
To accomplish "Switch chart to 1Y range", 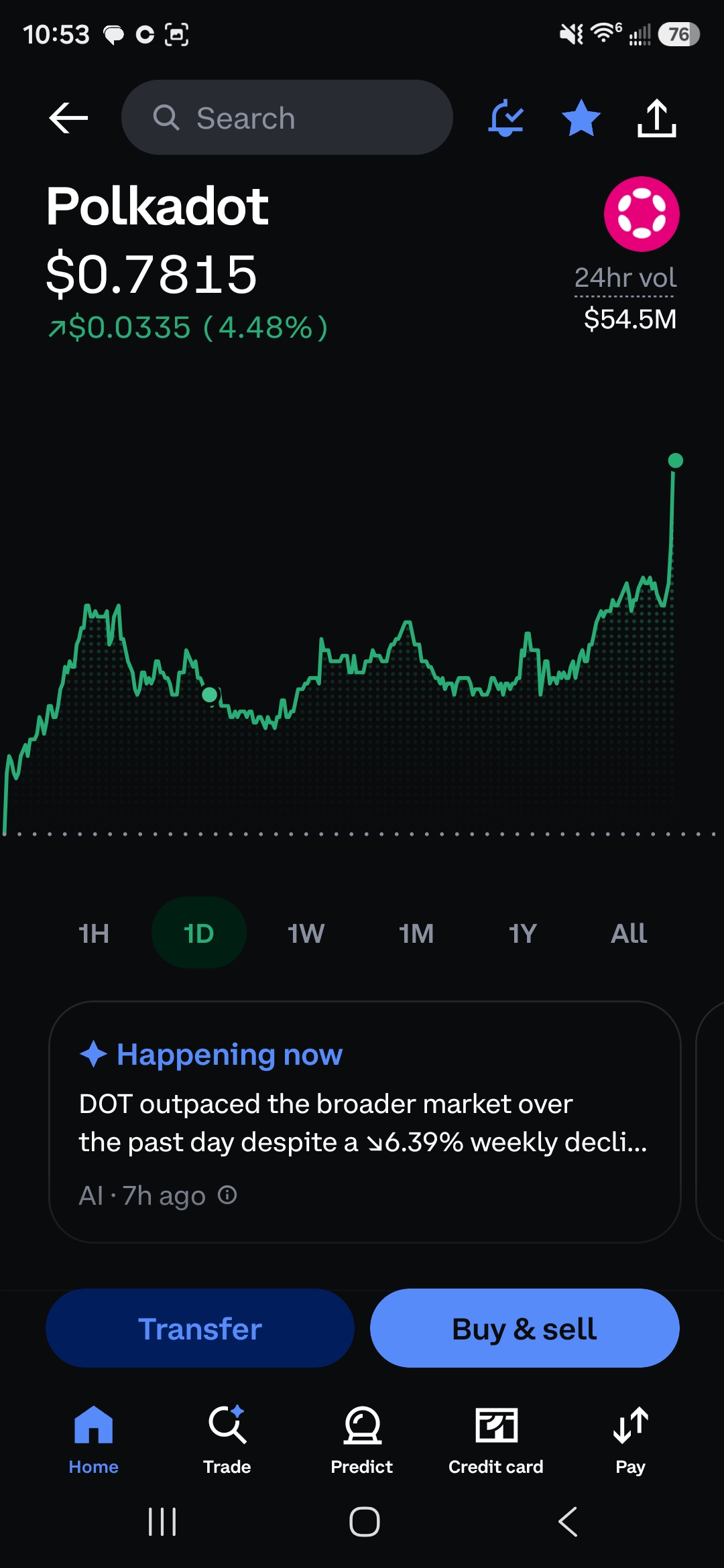I will 523,933.
